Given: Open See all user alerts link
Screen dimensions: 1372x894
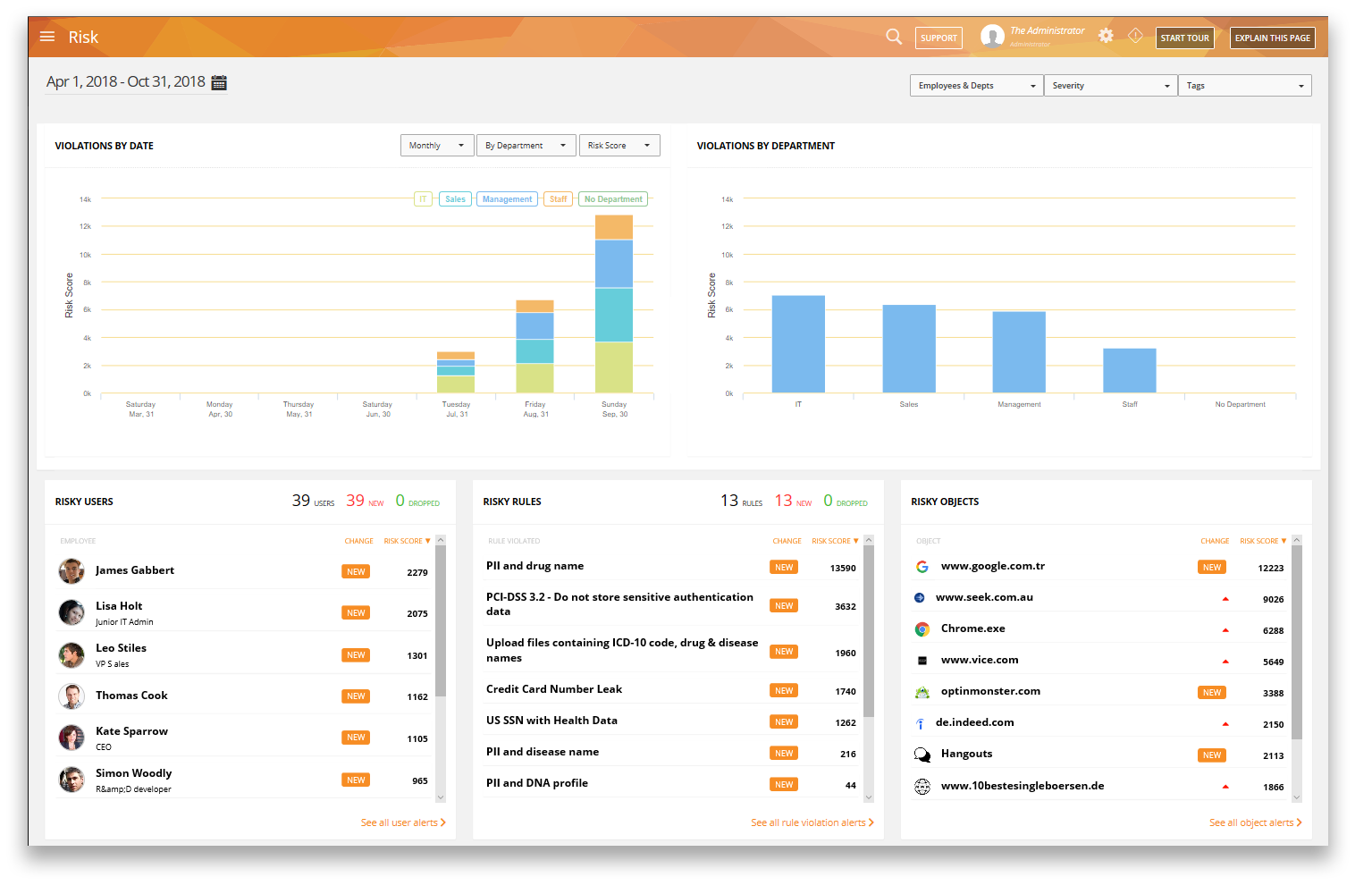Looking at the screenshot, I should [402, 823].
